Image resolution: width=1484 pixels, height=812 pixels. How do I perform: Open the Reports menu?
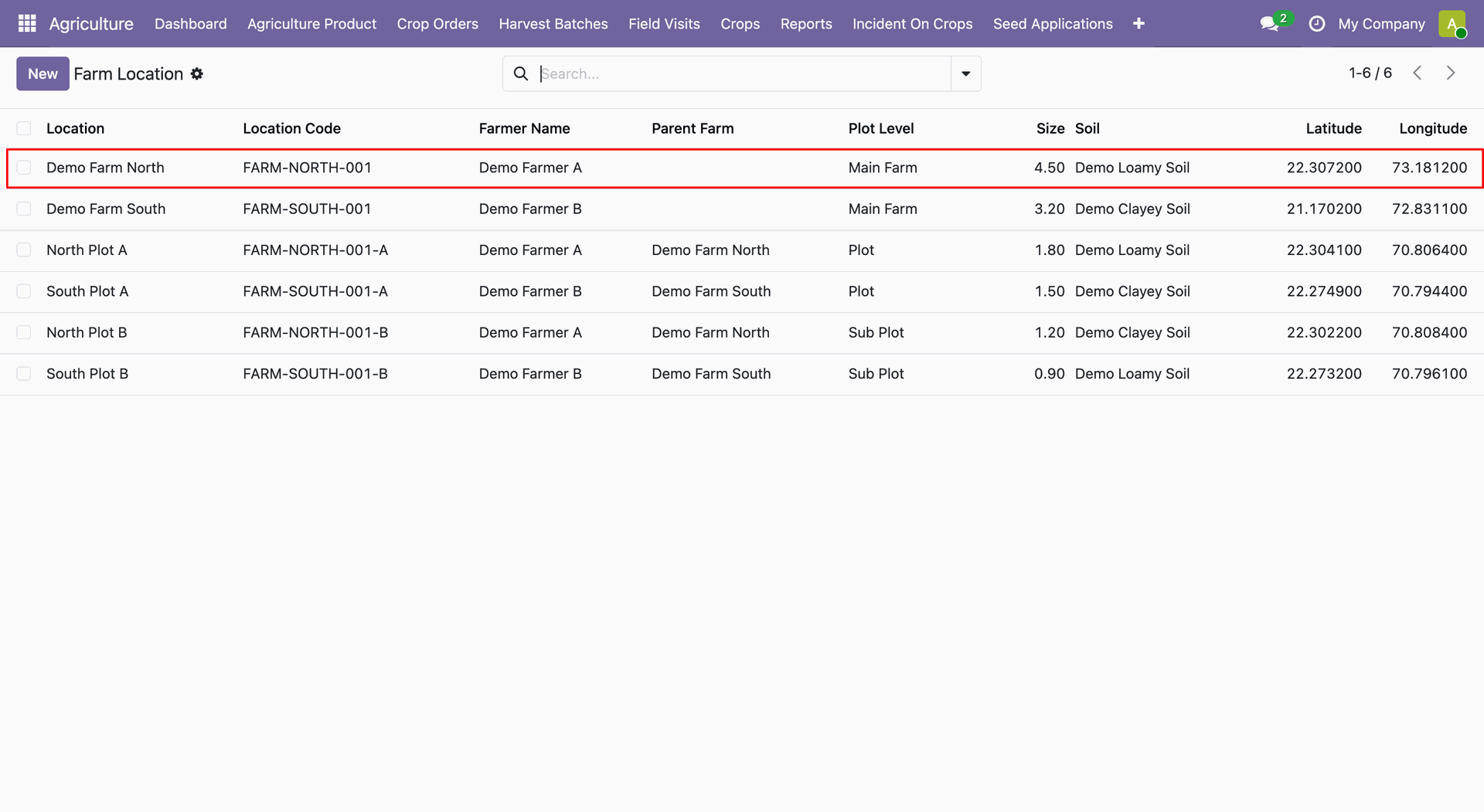coord(806,24)
